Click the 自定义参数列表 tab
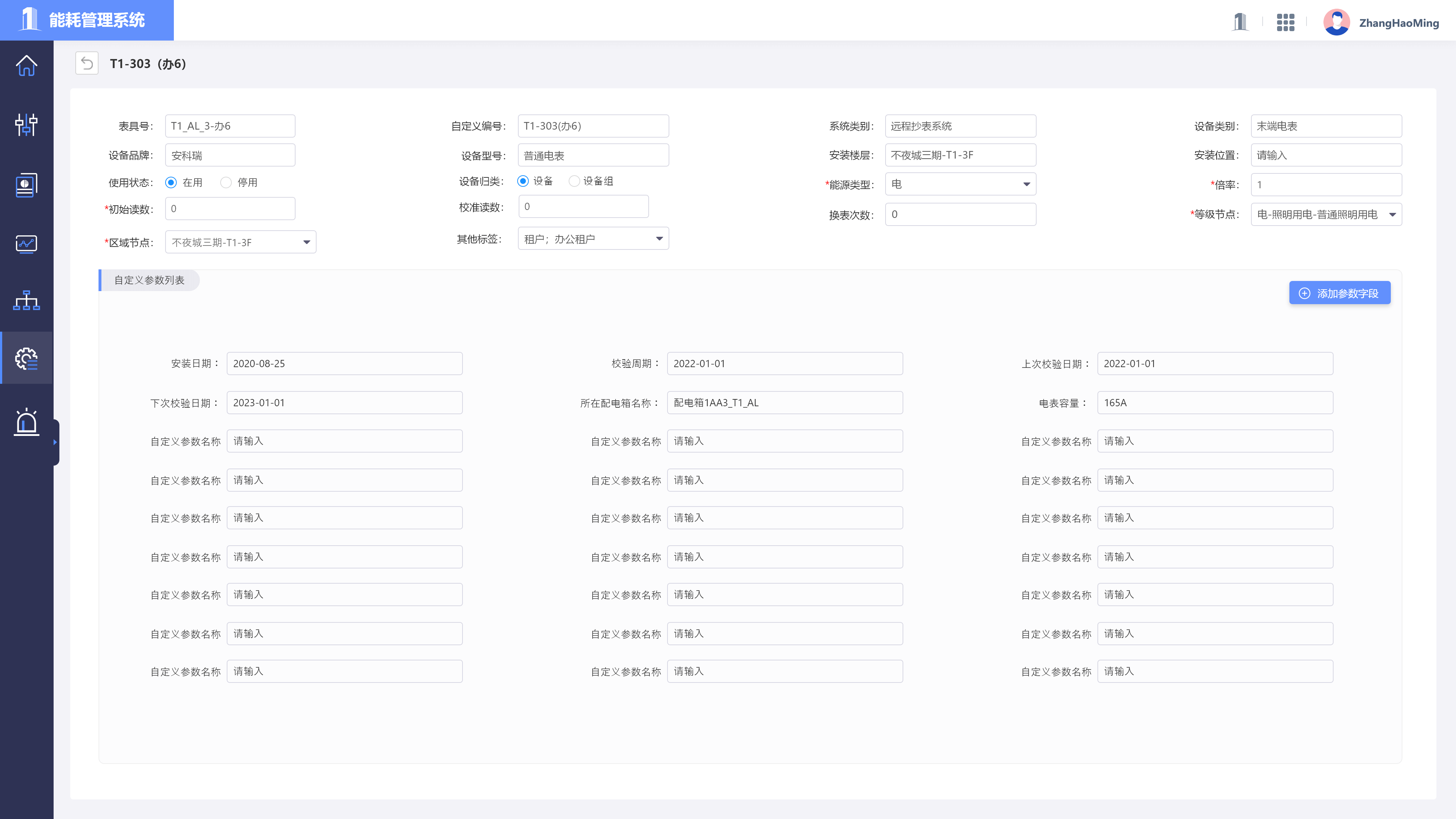This screenshot has height=819, width=1456. (x=149, y=280)
